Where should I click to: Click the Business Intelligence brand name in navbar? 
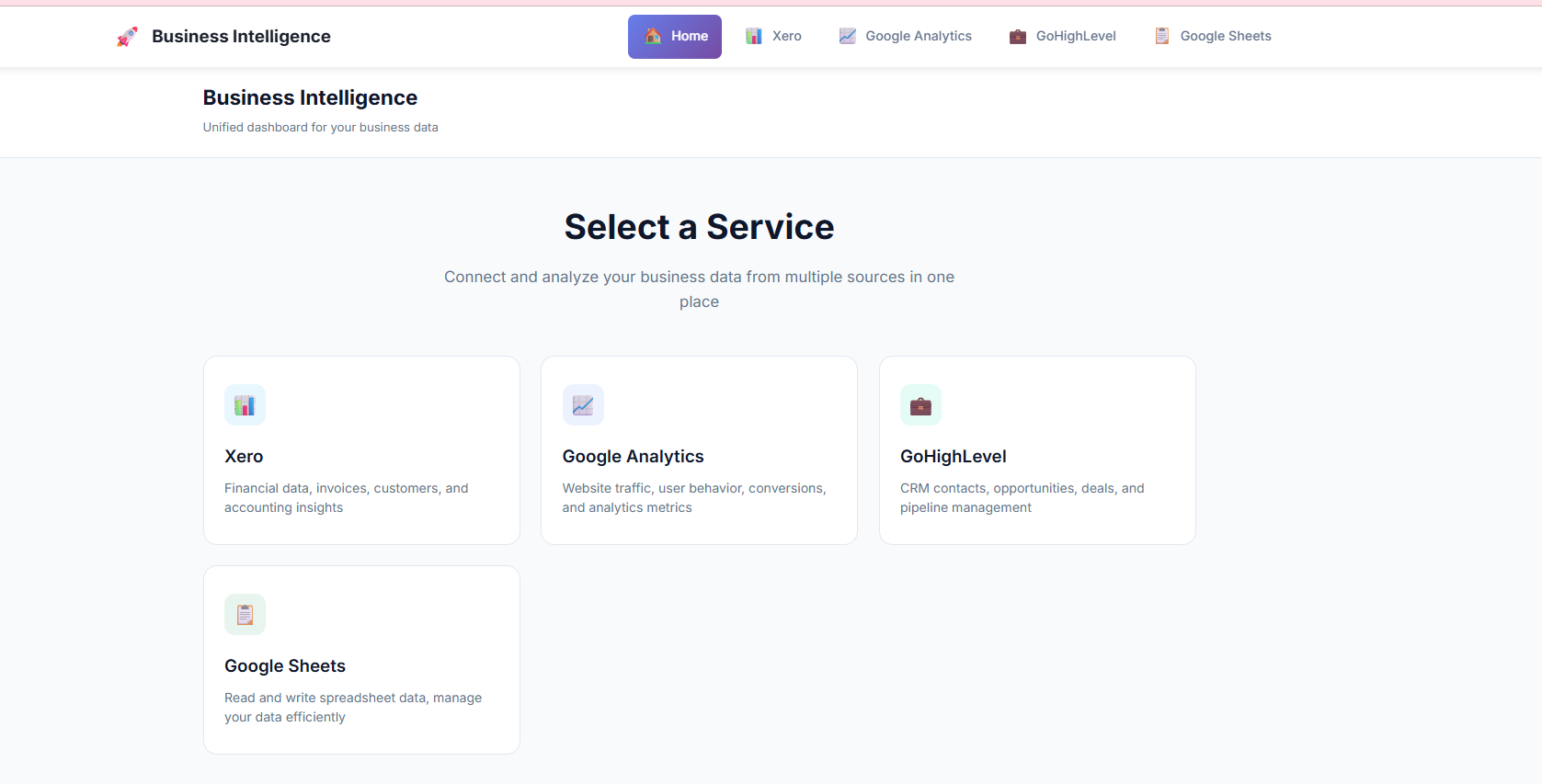click(241, 37)
